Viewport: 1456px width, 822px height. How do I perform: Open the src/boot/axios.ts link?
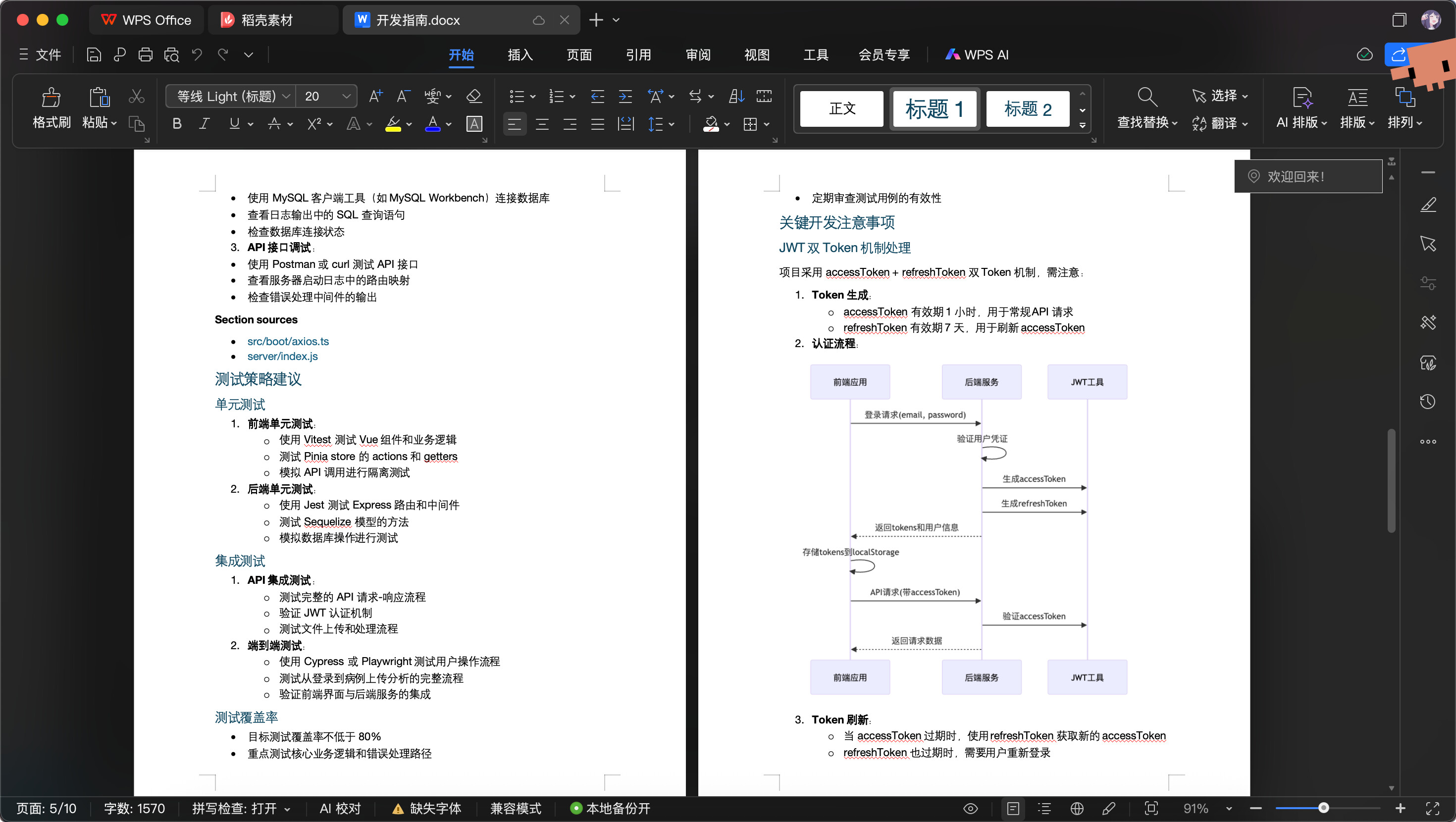coord(288,342)
